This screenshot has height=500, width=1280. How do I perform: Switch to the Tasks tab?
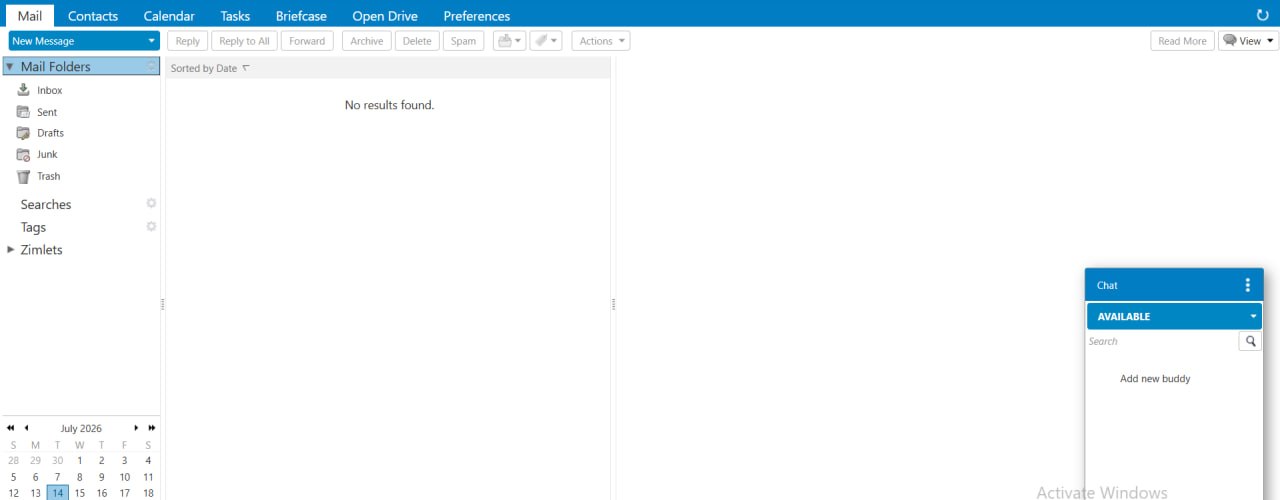click(235, 16)
